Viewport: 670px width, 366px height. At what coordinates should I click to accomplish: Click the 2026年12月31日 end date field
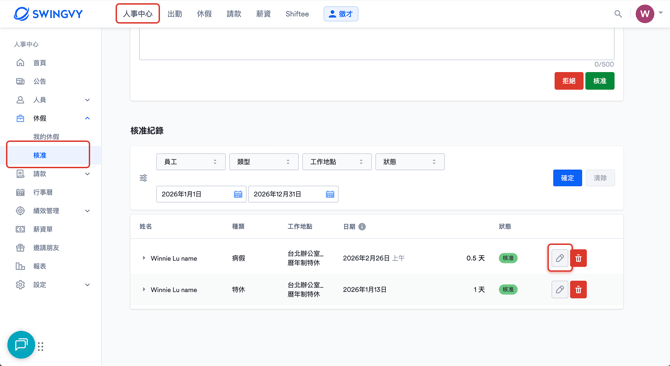pyautogui.click(x=293, y=194)
